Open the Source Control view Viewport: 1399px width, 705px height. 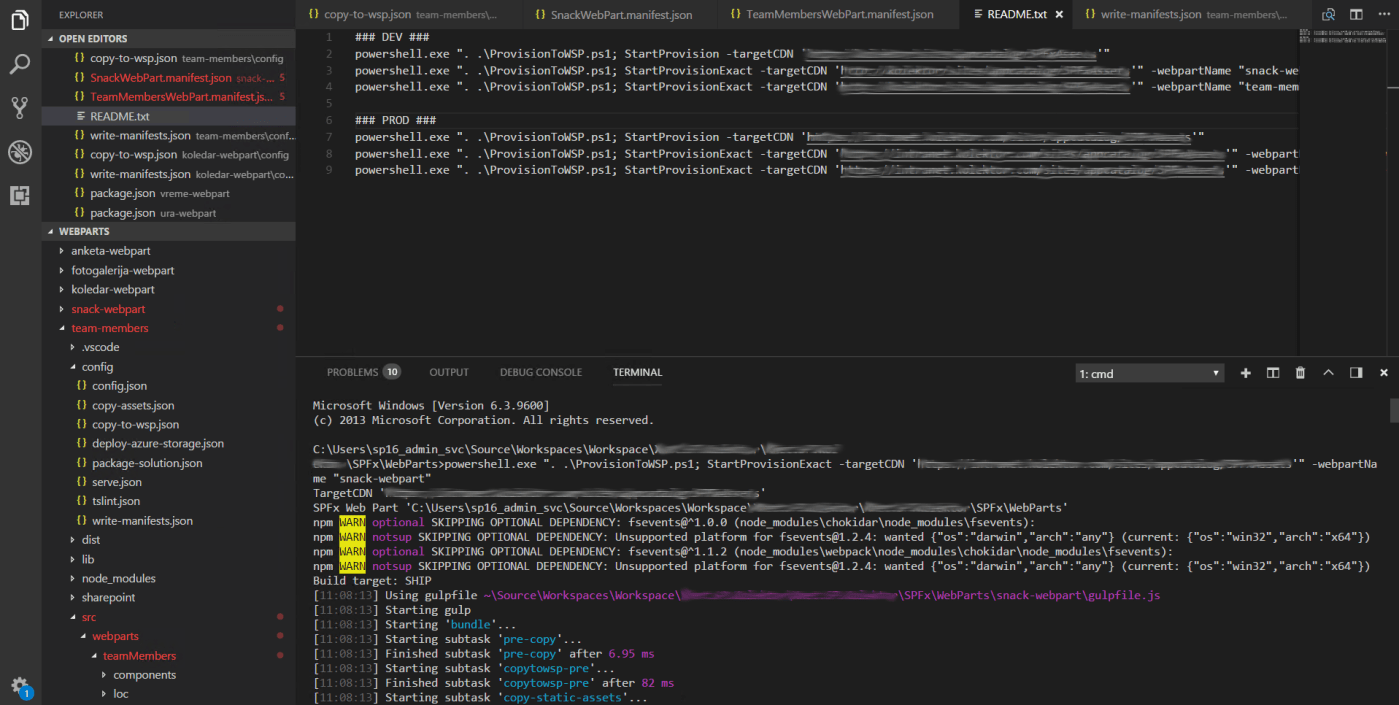pyautogui.click(x=20, y=108)
